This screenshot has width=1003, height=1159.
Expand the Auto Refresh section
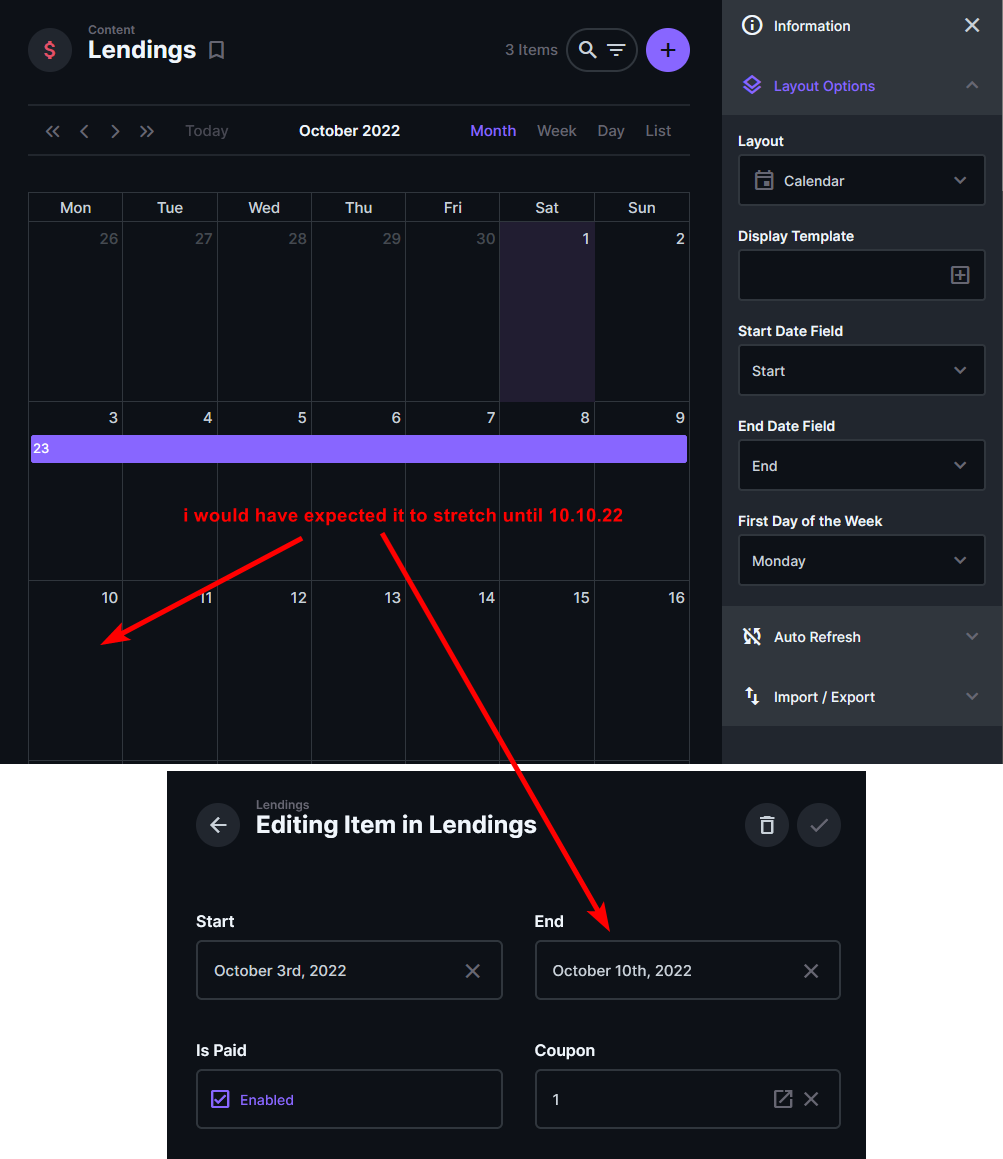click(x=860, y=636)
